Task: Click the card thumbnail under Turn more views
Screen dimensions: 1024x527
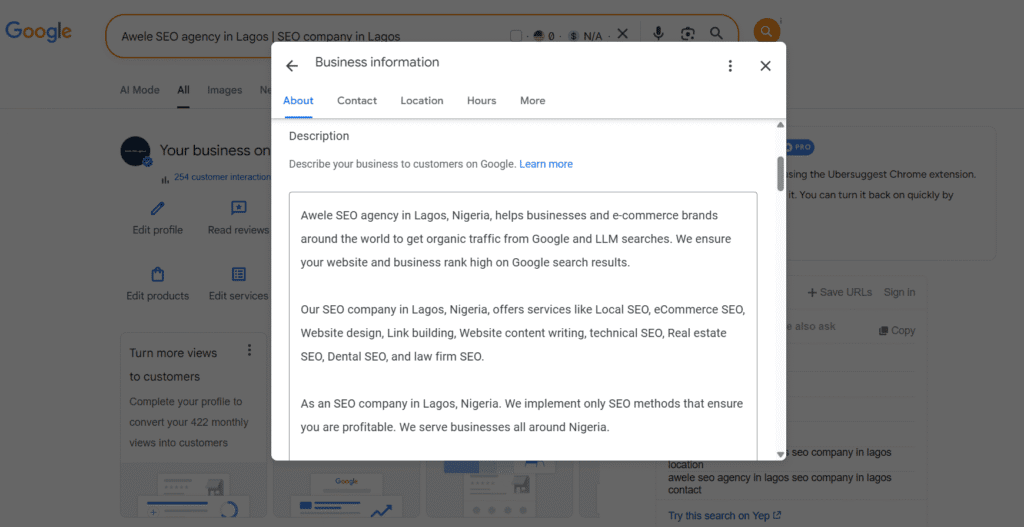Action: tap(193, 490)
